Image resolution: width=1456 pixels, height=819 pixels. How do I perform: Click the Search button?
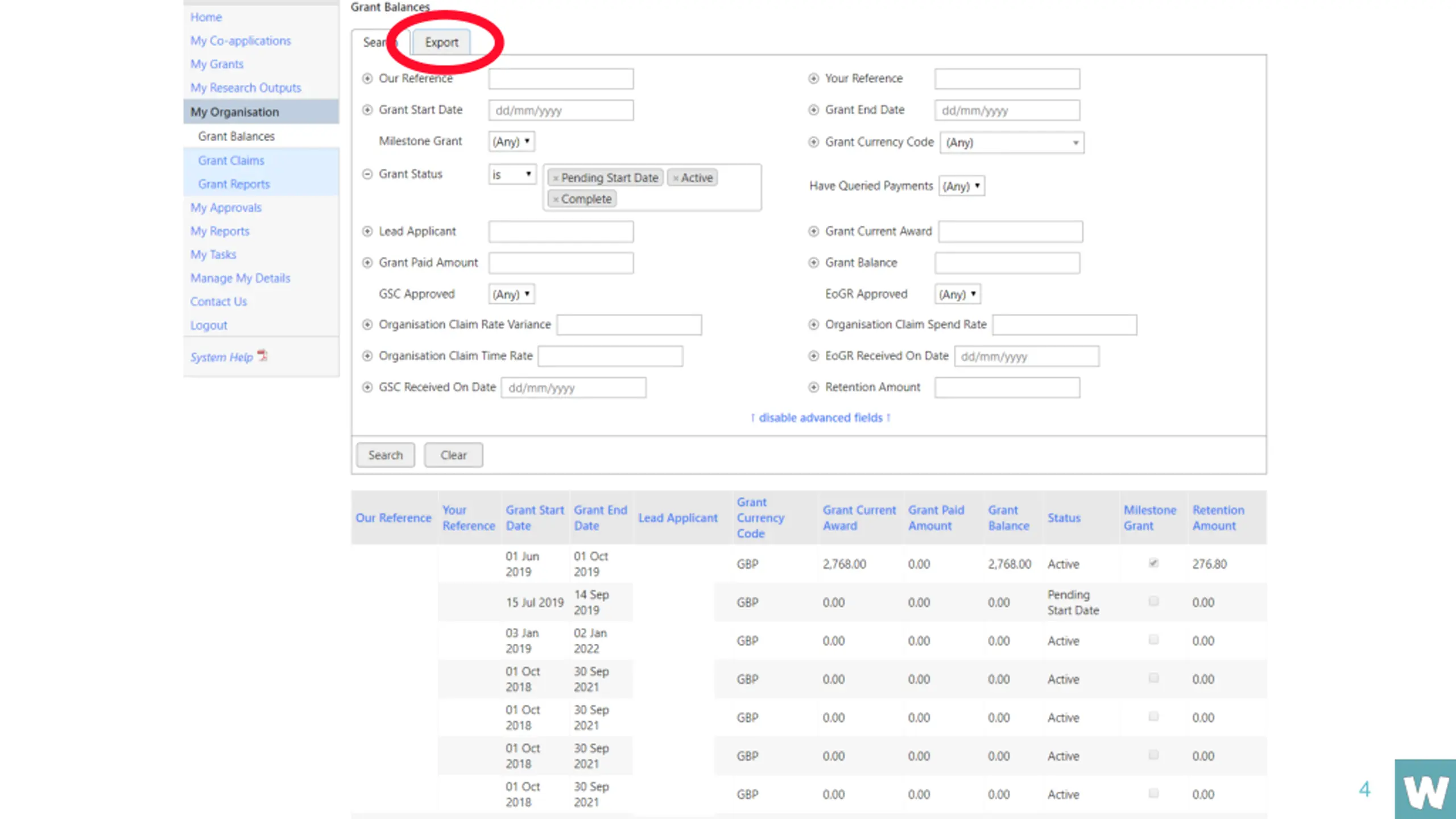tap(386, 455)
